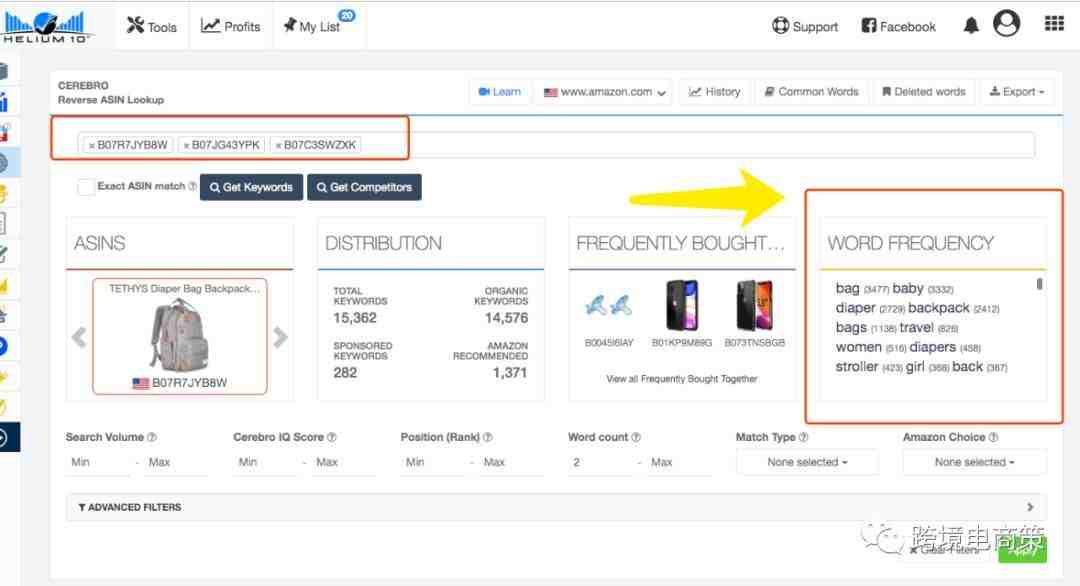Enable the Exact ASIN match checkbox
The image size is (1080, 586).
(x=86, y=186)
